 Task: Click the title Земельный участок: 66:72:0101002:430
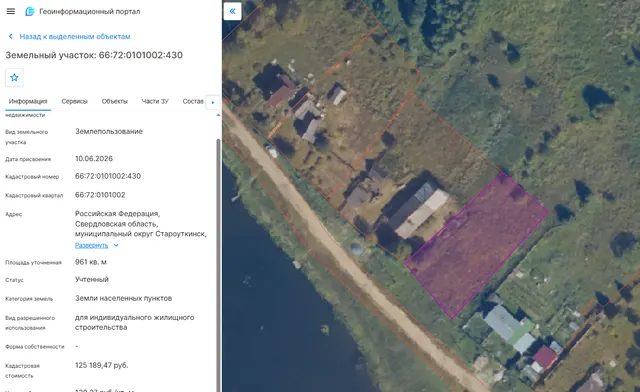point(94,55)
